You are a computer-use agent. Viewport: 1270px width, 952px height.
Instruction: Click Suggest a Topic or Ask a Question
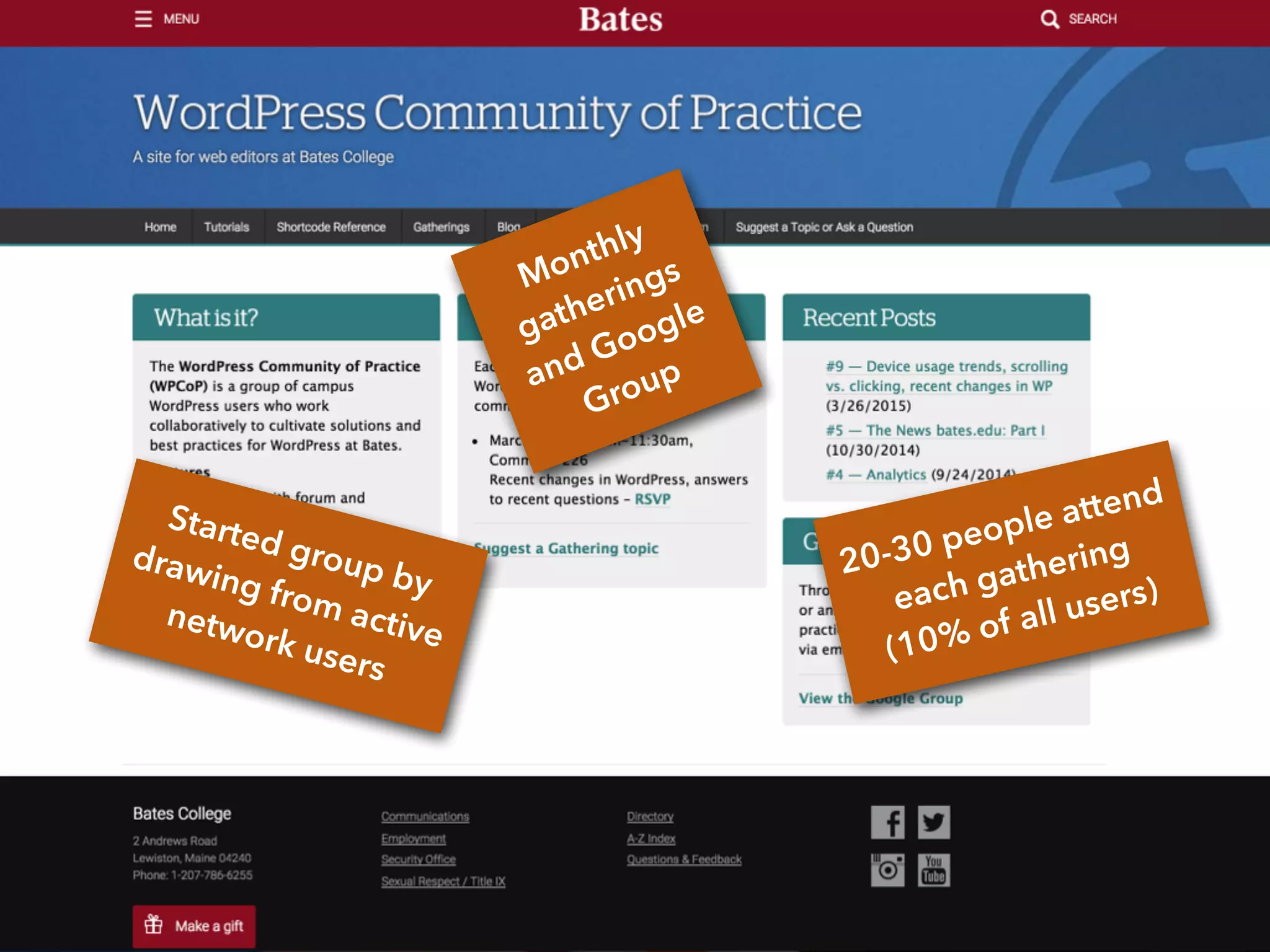tap(824, 227)
